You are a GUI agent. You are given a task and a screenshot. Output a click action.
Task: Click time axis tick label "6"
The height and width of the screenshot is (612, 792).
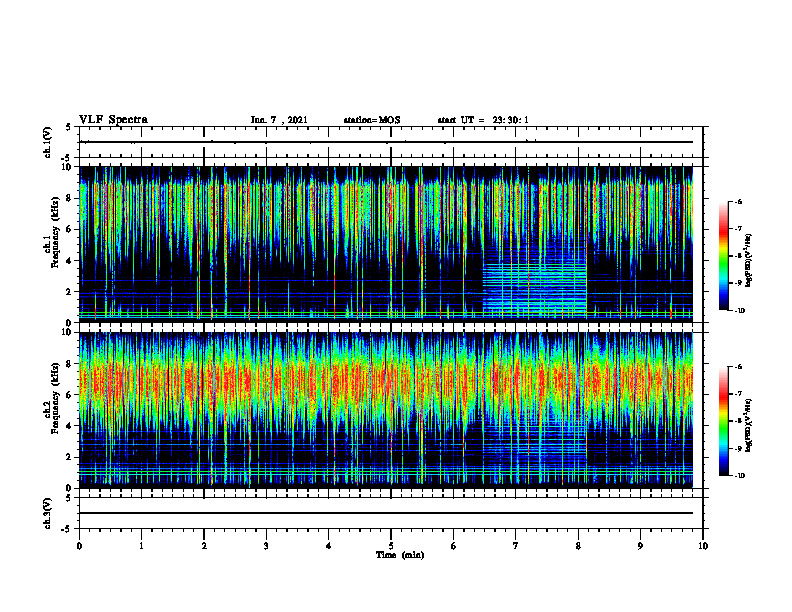pyautogui.click(x=453, y=546)
